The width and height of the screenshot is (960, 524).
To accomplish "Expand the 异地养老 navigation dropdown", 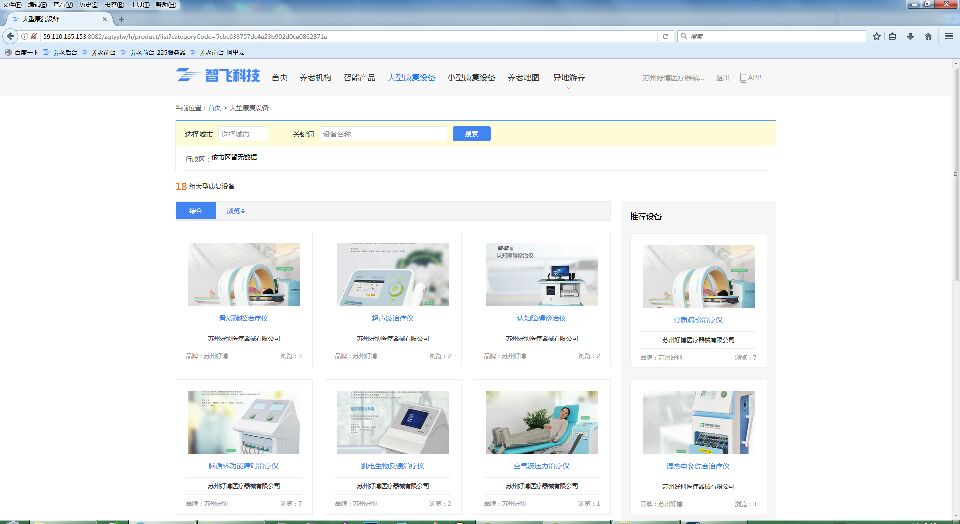I will coord(569,78).
